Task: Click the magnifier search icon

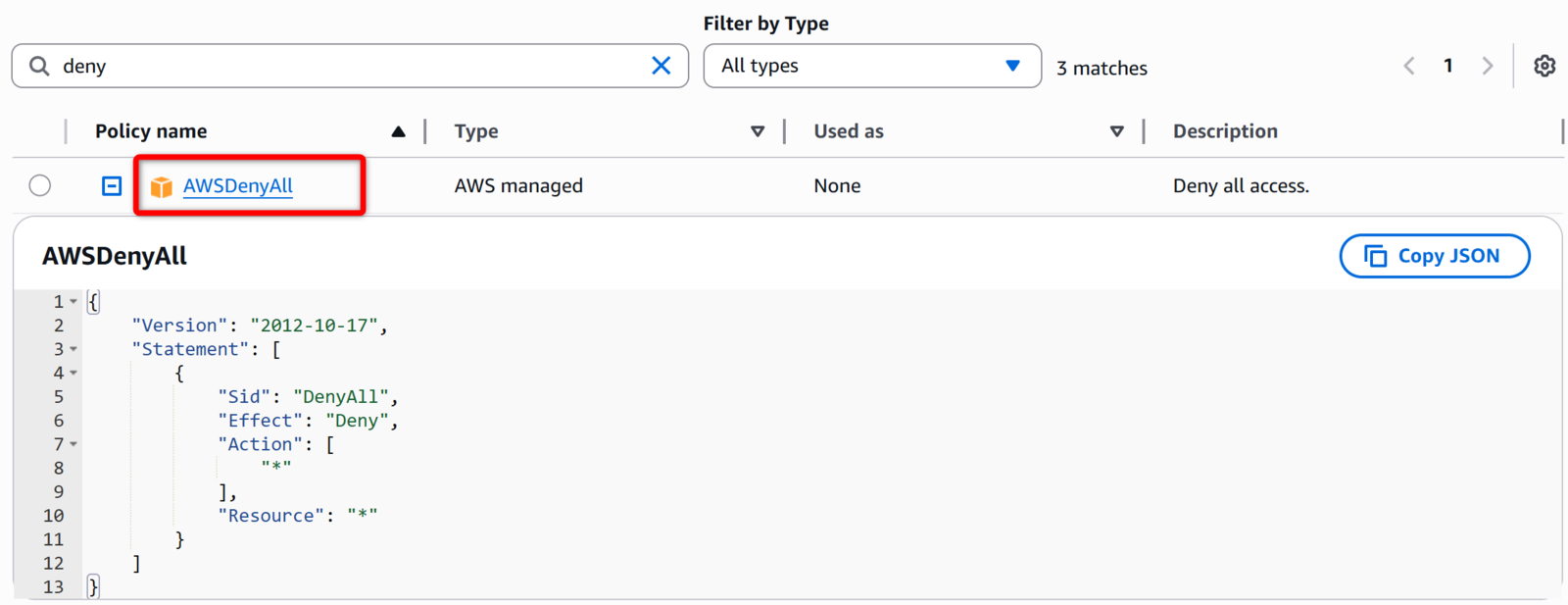Action: tap(39, 66)
